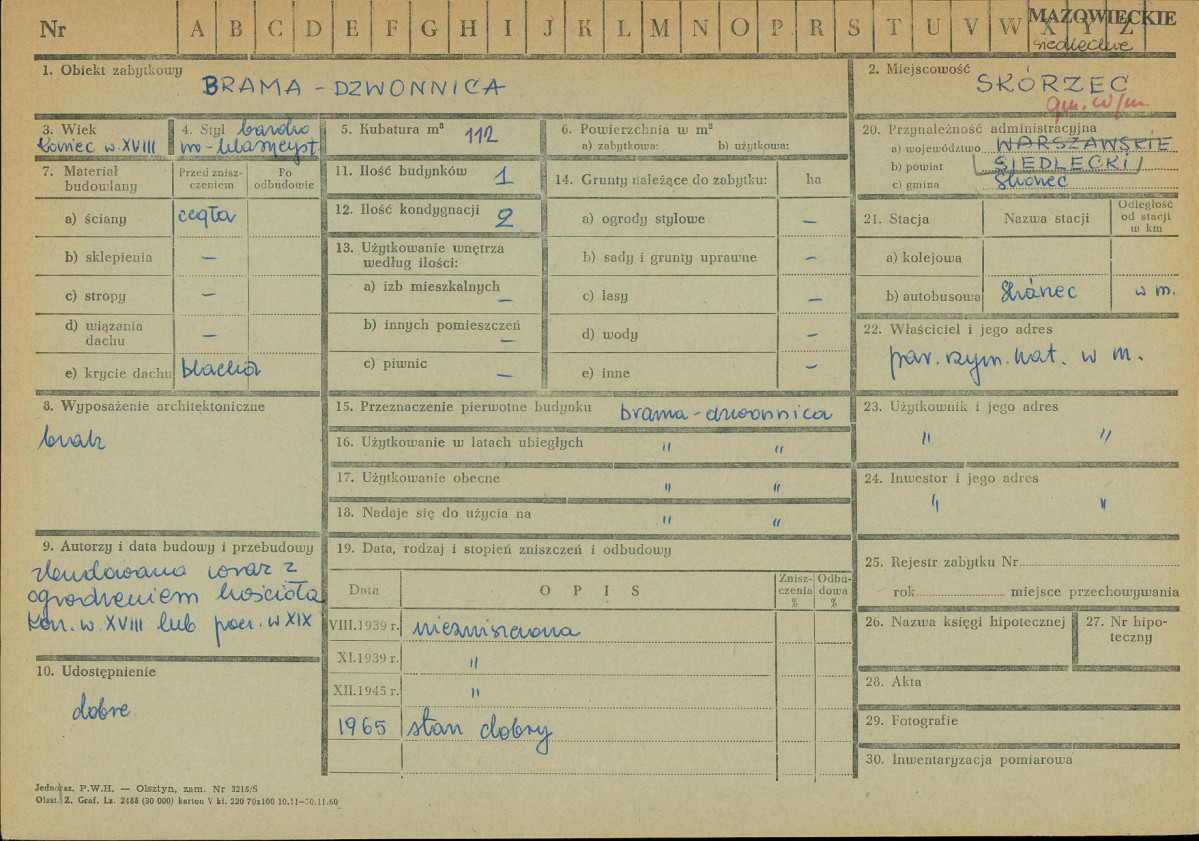
Task: Click the Udostępnienie entry 'dobre'
Action: click(x=100, y=710)
